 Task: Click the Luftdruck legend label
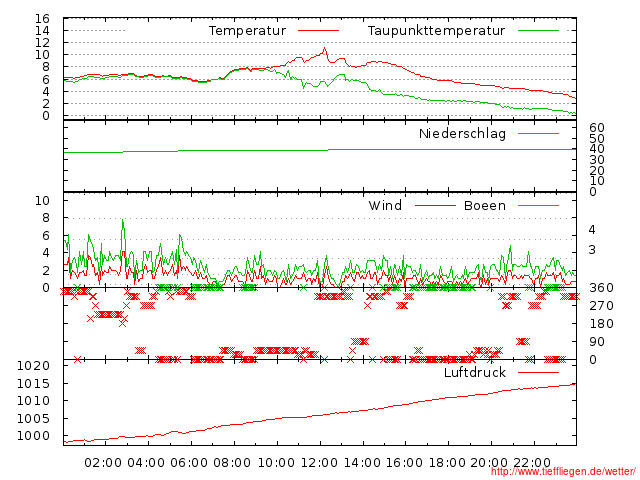[475, 372]
